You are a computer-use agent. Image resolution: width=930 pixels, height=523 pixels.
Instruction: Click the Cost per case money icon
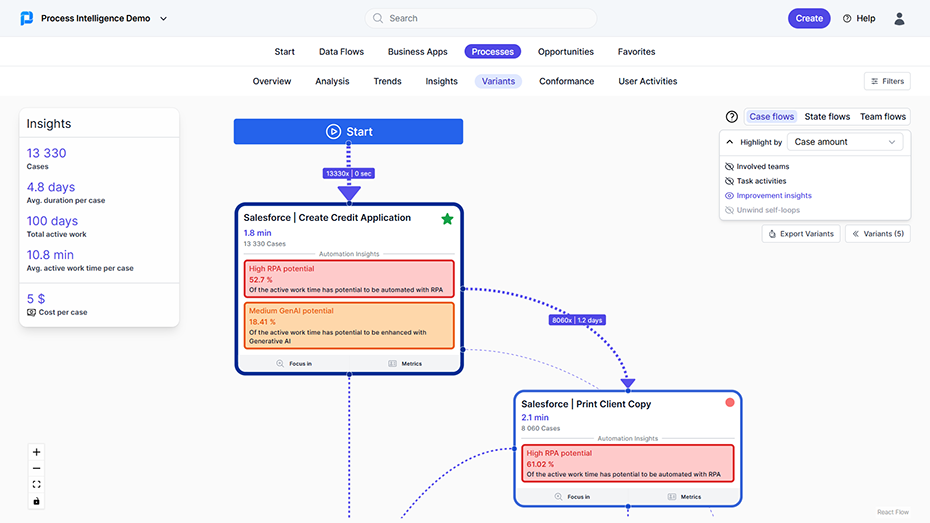(x=31, y=312)
